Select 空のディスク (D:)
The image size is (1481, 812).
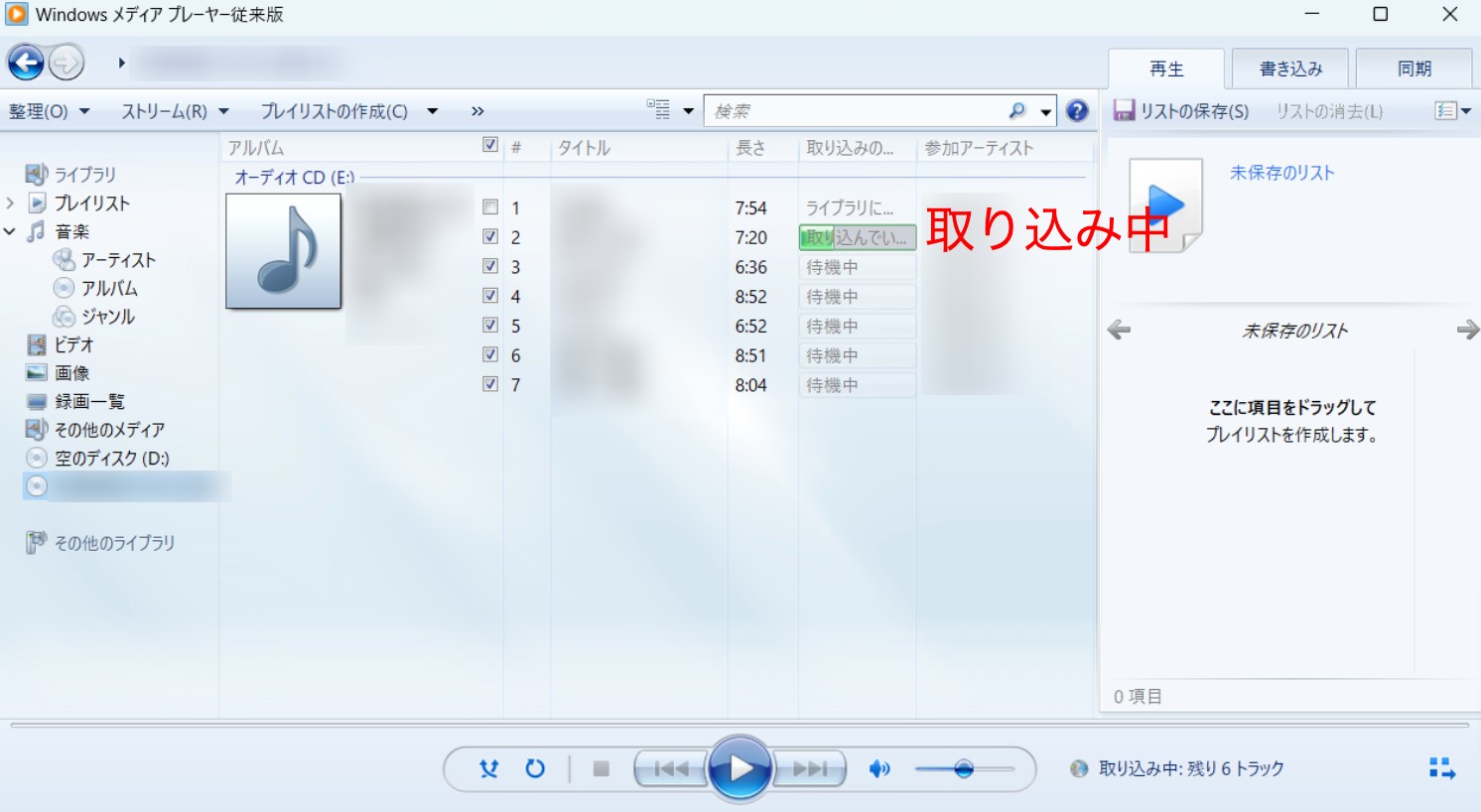coord(111,458)
